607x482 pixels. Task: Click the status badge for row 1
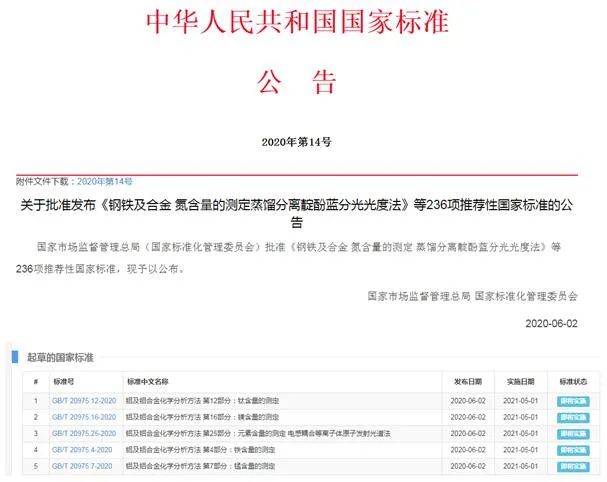tap(572, 401)
